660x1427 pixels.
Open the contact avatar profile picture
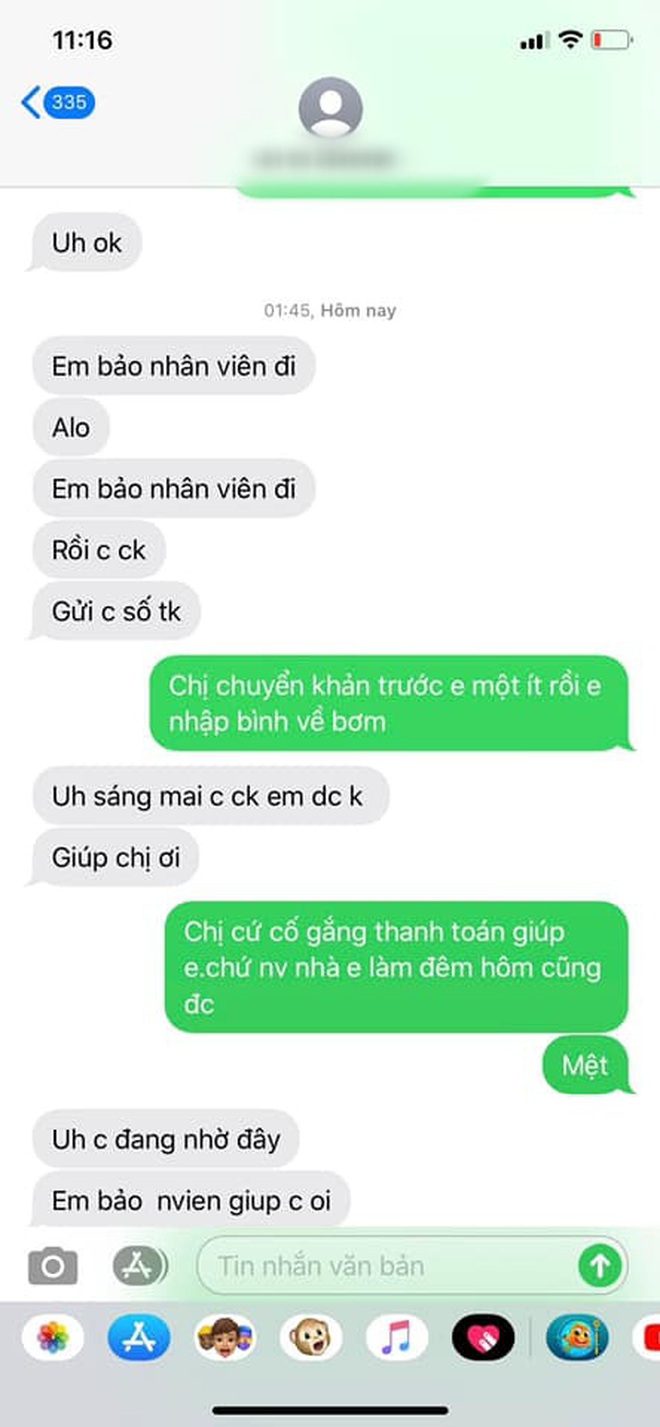331,107
